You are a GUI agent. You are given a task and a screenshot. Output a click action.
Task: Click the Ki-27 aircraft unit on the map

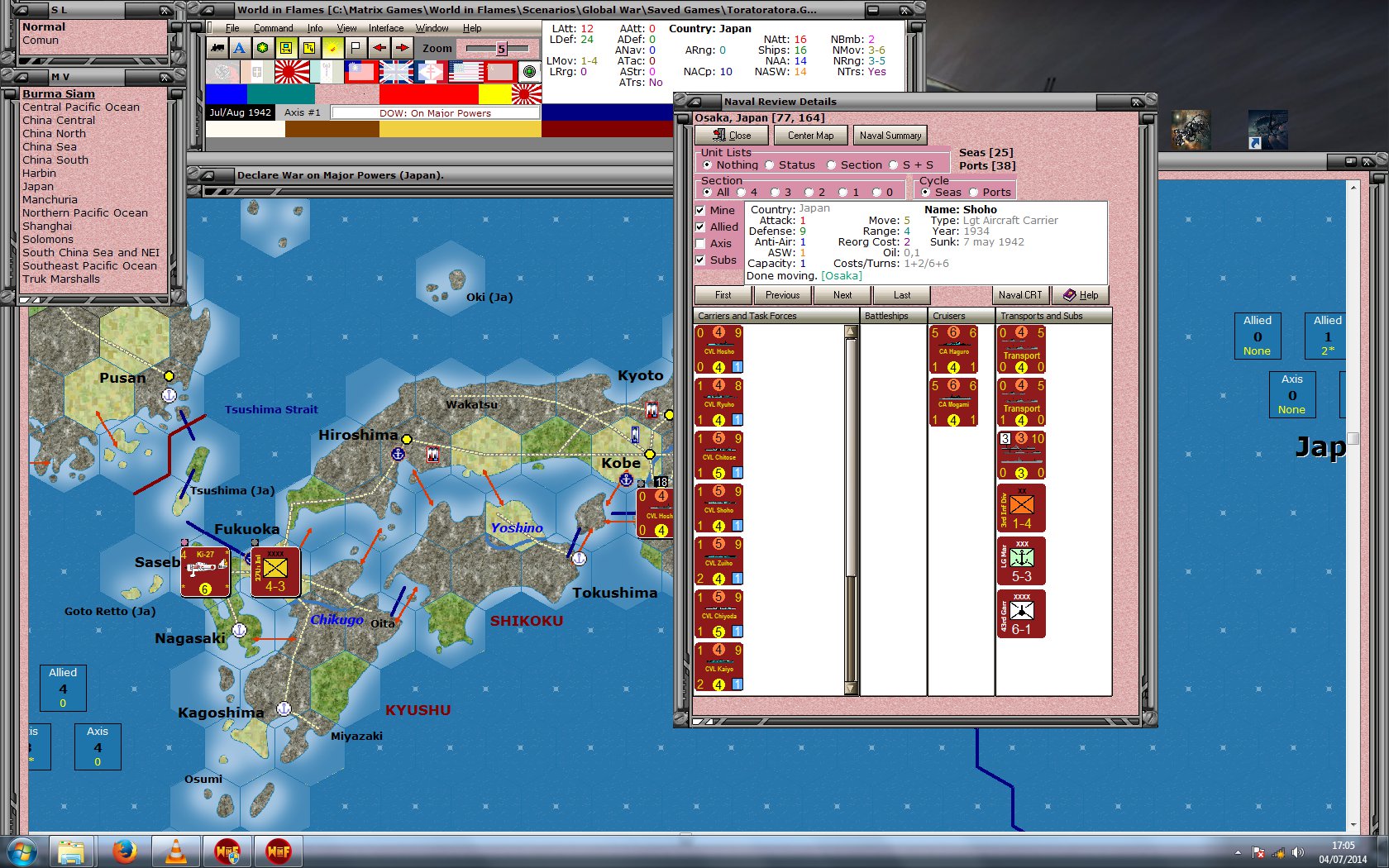point(205,571)
